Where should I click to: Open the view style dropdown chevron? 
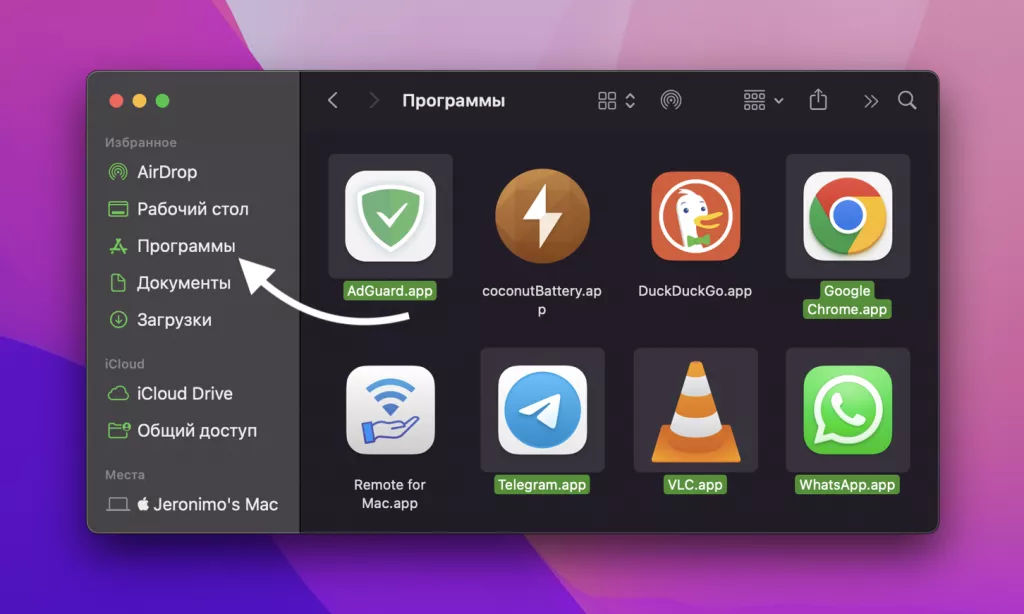coord(629,100)
